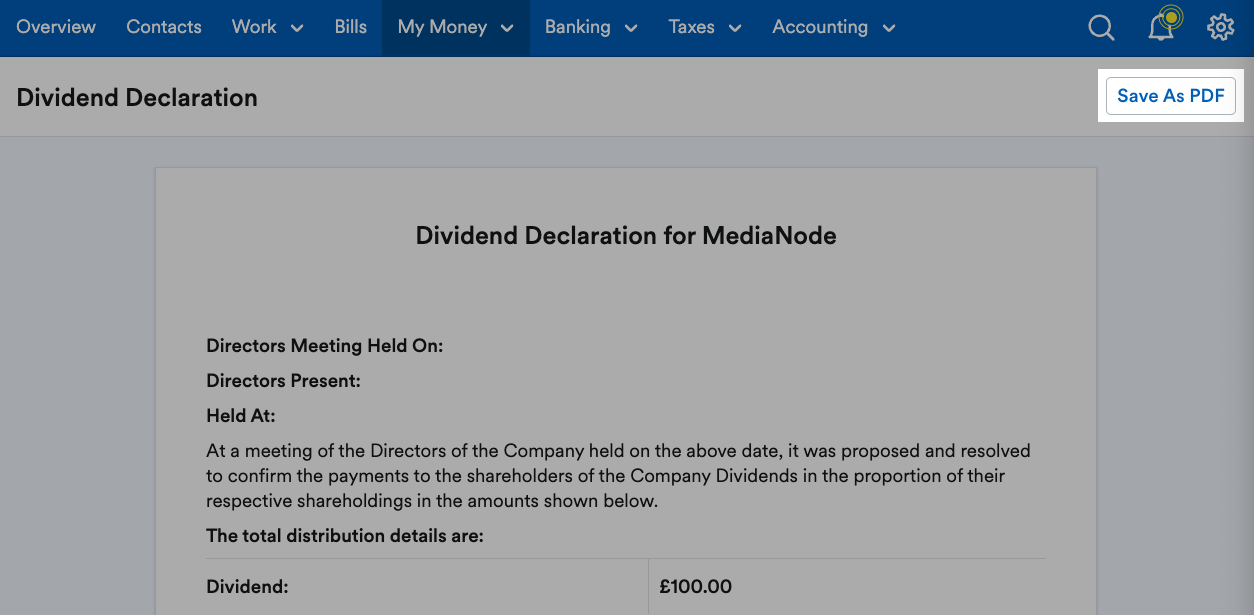Expand the My Money dropdown
This screenshot has width=1254, height=615.
click(455, 28)
